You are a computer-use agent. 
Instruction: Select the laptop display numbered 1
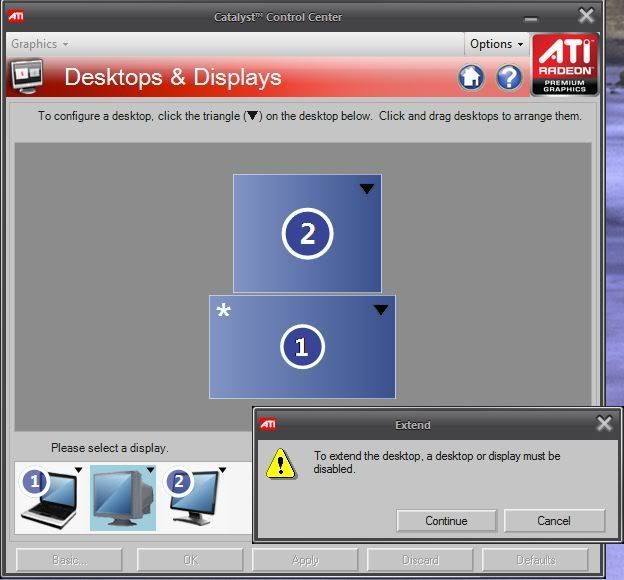pos(49,498)
